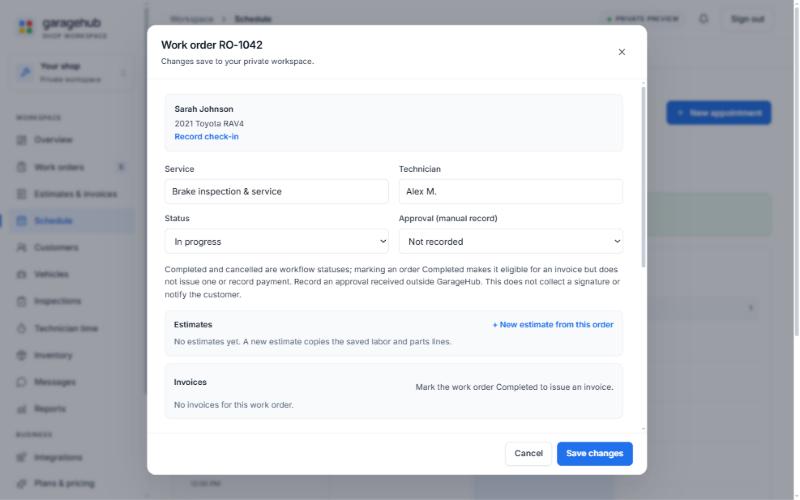
Task: Open the Status dropdown
Action: coord(276,241)
